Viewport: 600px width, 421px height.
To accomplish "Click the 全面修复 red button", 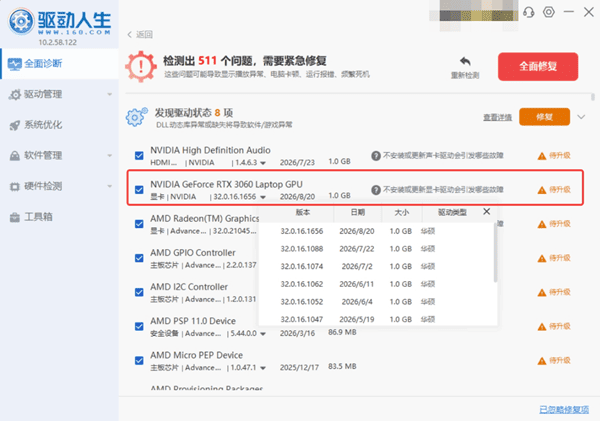I will [x=538, y=67].
